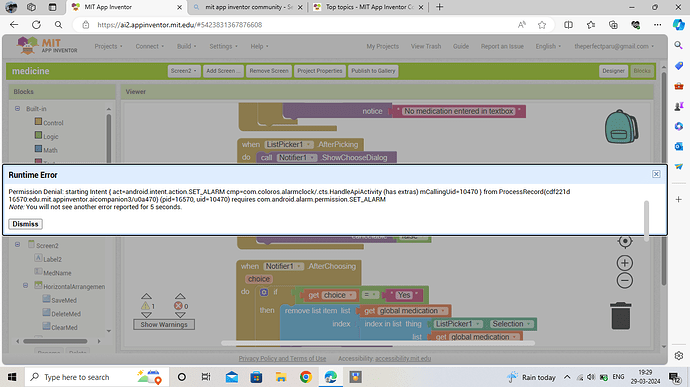
Task: Collapse the Screen2 component tree
Action: tap(18, 244)
